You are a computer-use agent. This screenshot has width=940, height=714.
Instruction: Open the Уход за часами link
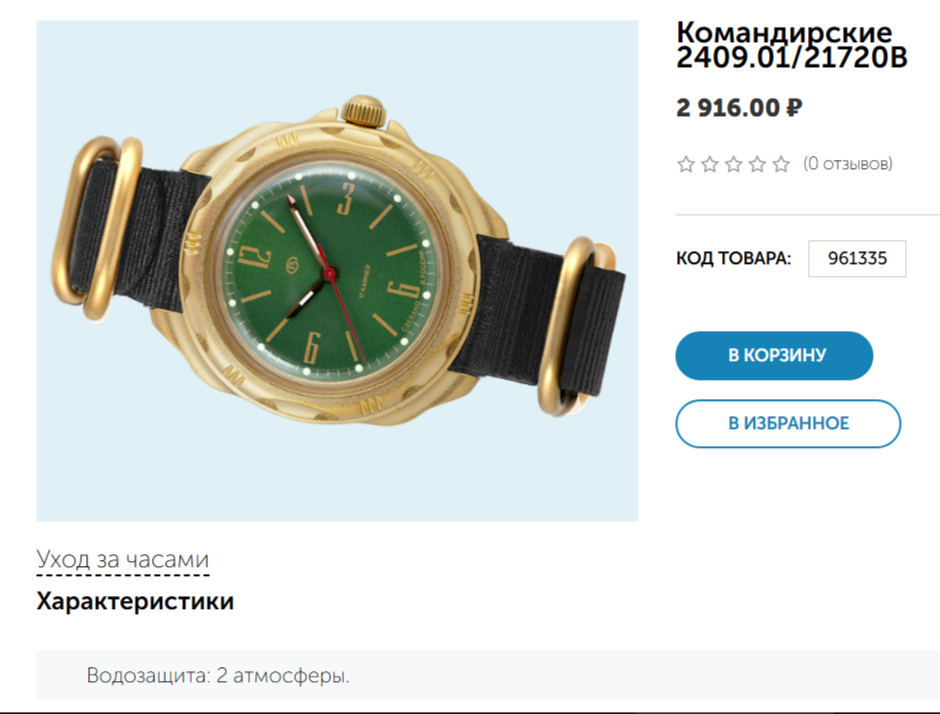coord(123,559)
